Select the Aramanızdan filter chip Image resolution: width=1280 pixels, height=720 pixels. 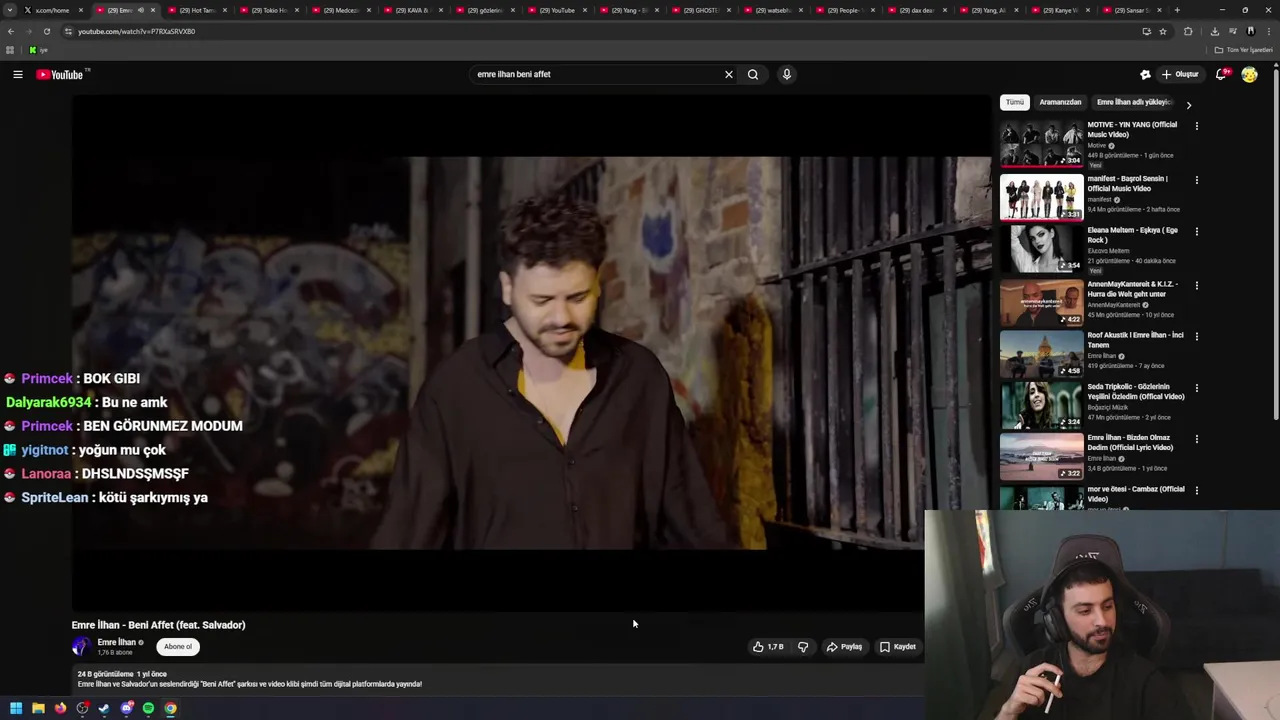coord(1060,102)
